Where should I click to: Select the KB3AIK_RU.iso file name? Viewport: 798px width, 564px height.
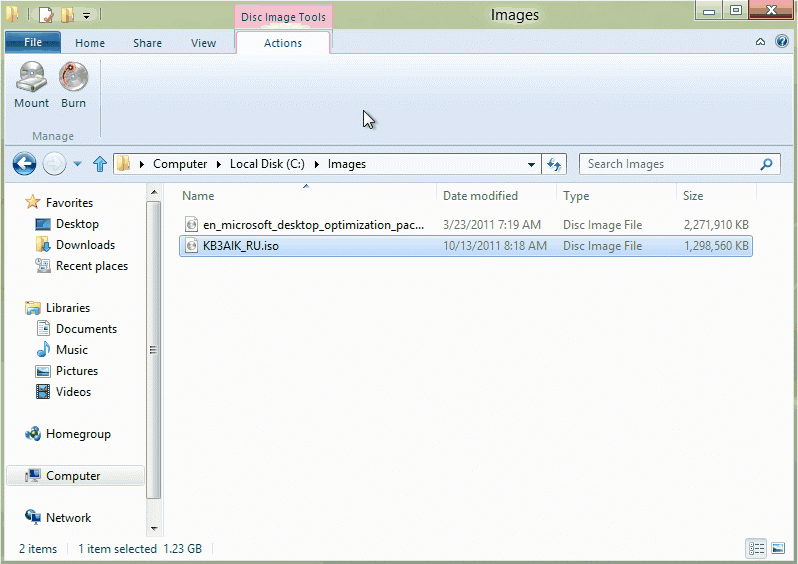point(241,246)
